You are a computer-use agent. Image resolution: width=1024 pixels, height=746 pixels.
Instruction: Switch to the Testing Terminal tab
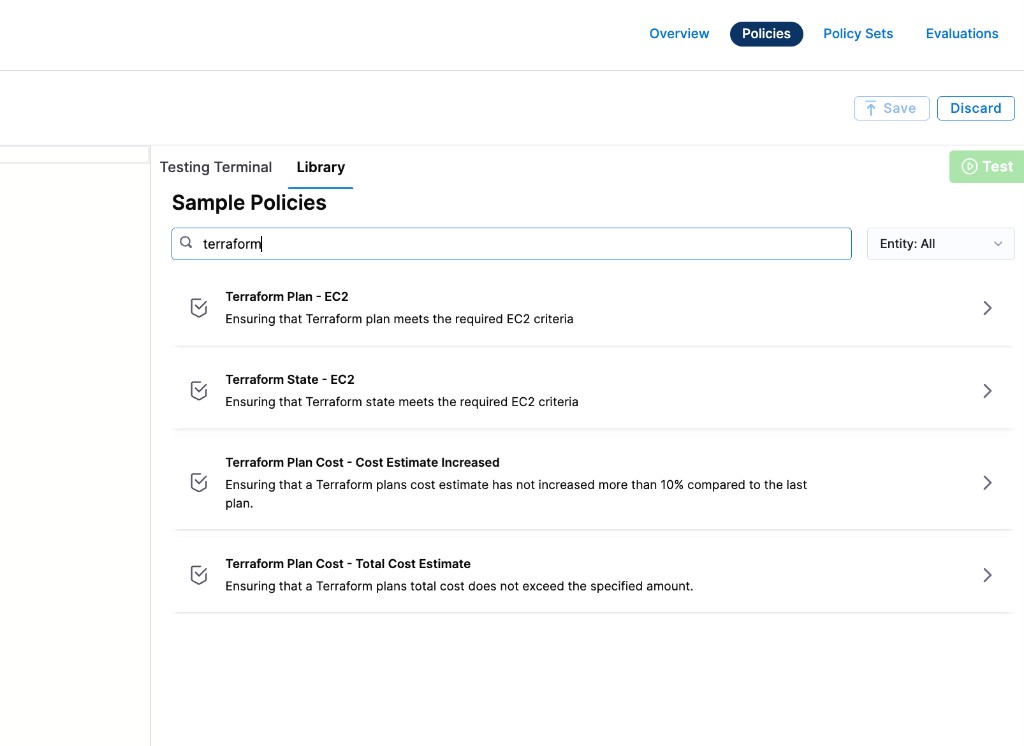(x=215, y=167)
